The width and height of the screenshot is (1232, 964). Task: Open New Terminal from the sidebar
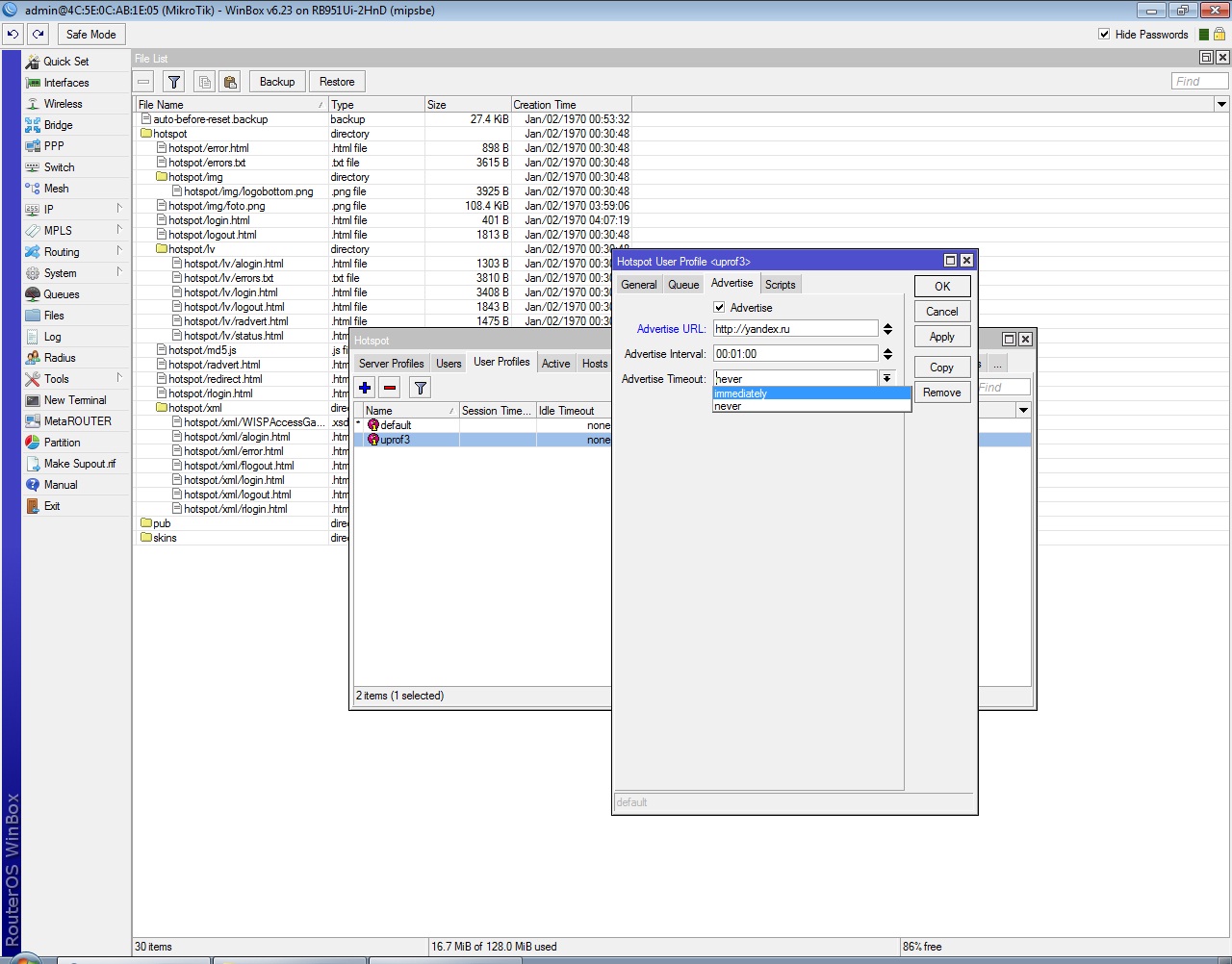tap(74, 400)
